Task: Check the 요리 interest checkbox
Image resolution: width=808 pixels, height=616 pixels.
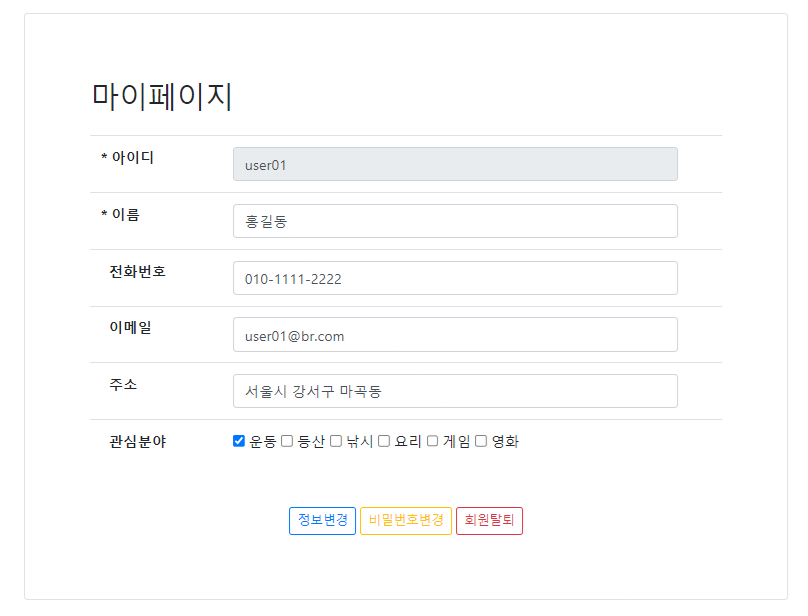Action: [x=384, y=441]
